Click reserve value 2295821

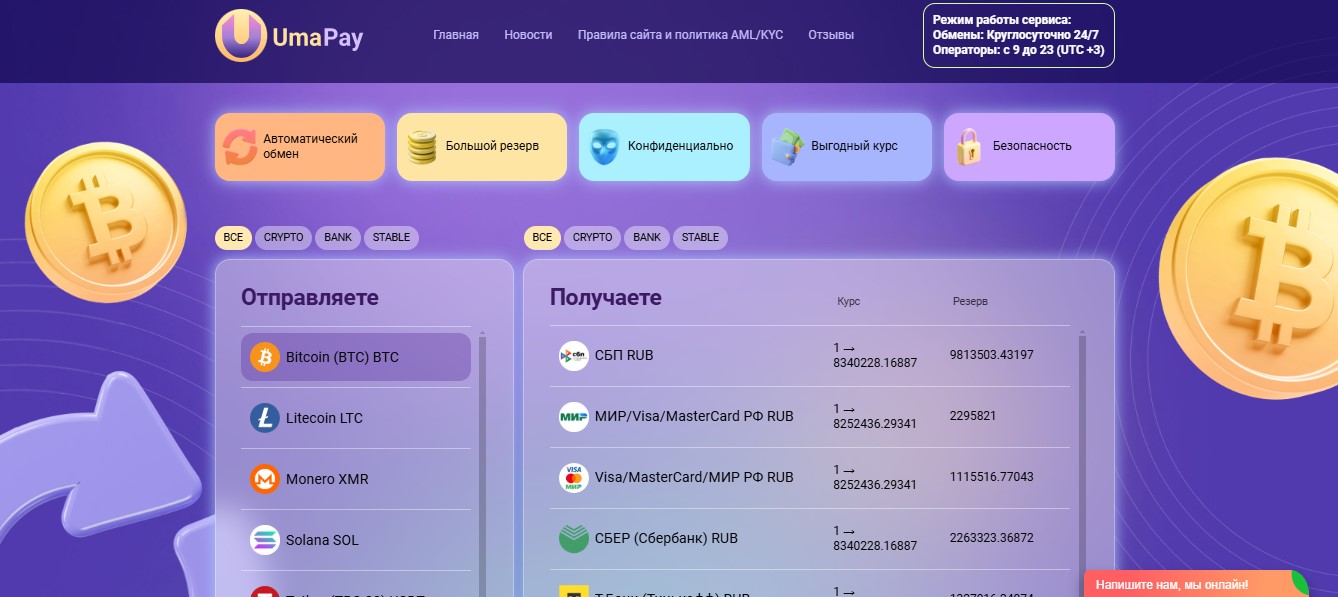[973, 416]
